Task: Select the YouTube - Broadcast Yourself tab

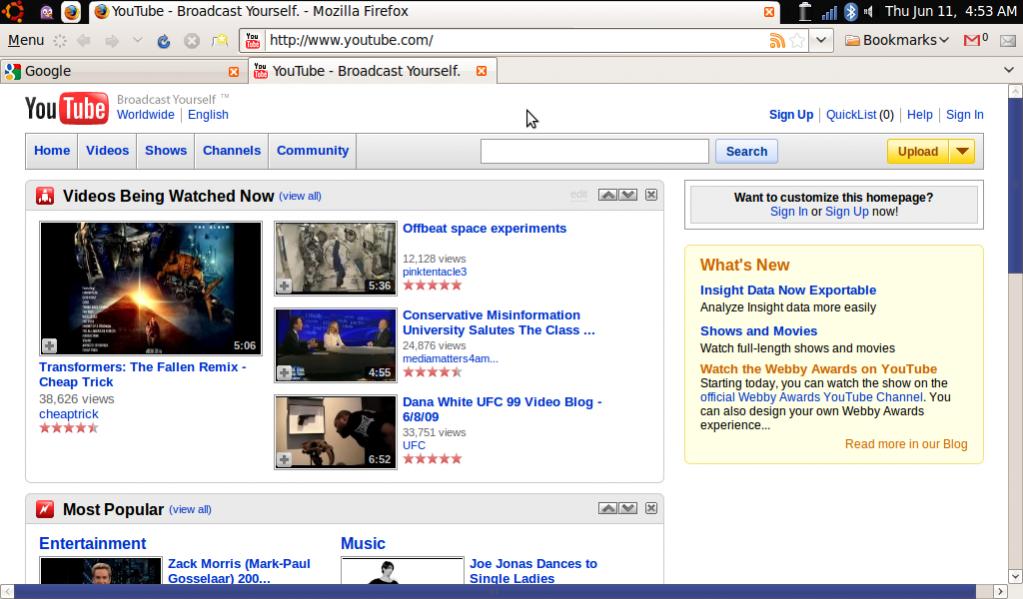Action: (x=373, y=70)
